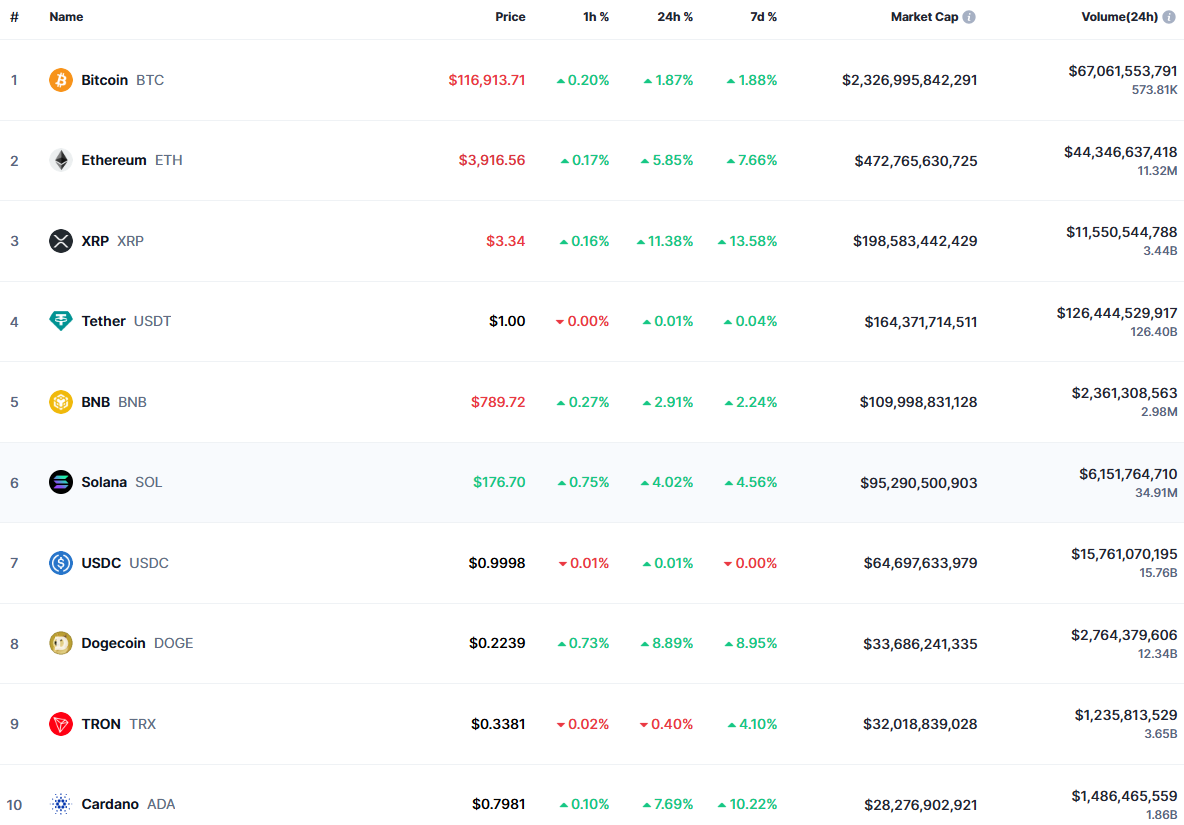Image resolution: width=1184 pixels, height=825 pixels.
Task: Click the BNB logo icon
Action: click(x=60, y=402)
